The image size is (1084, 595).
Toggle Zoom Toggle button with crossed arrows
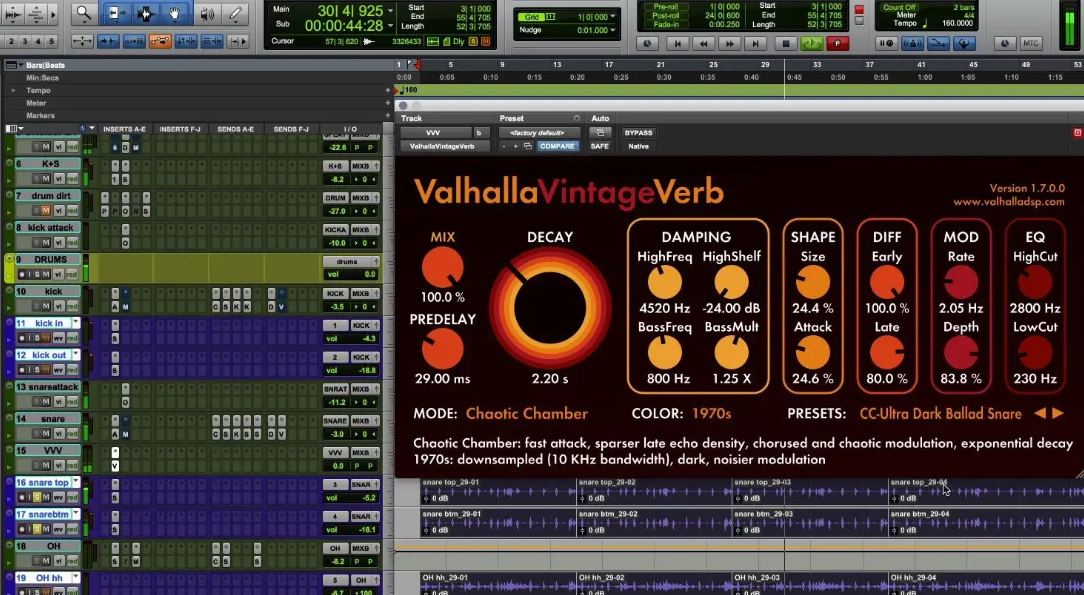pyautogui.click(x=82, y=41)
